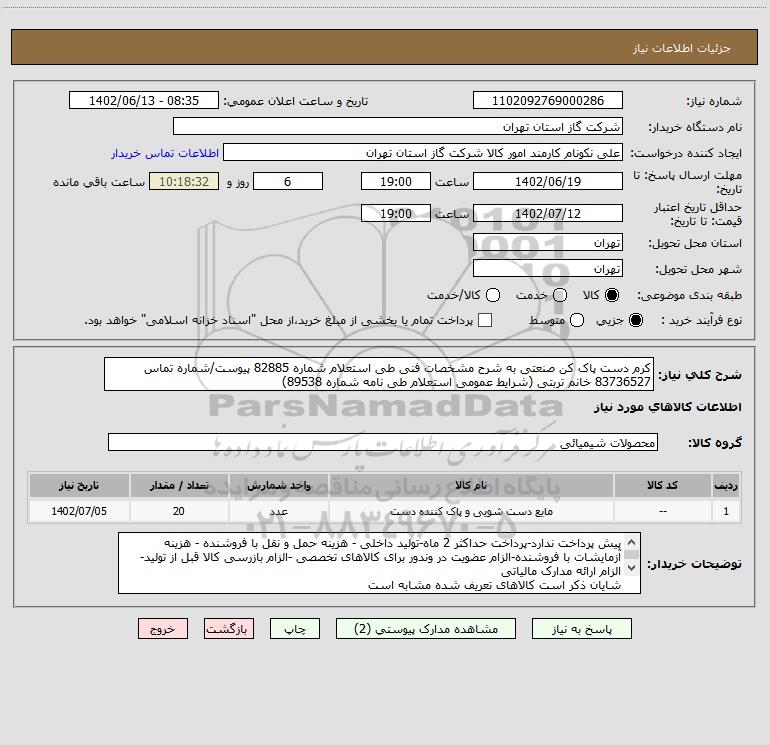The height and width of the screenshot is (745, 770).
Task: Click the نام کالا column header
Action: point(471,486)
